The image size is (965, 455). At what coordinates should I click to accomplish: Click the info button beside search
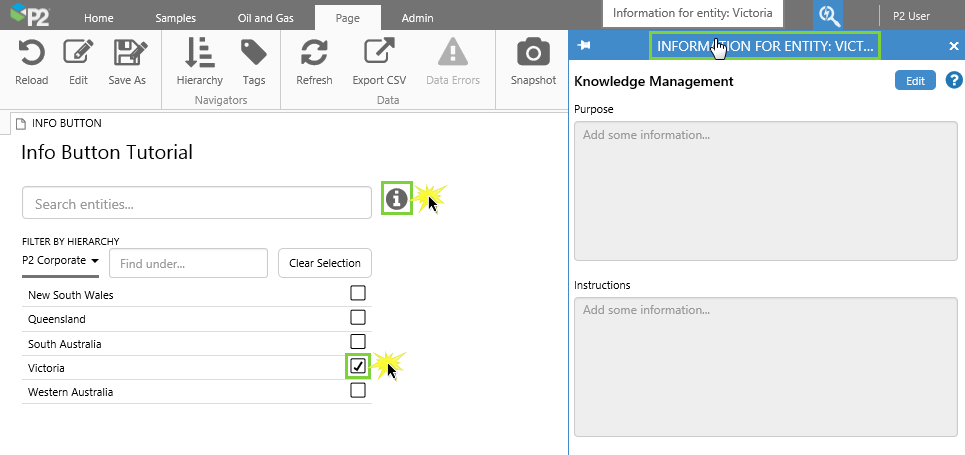(x=397, y=199)
